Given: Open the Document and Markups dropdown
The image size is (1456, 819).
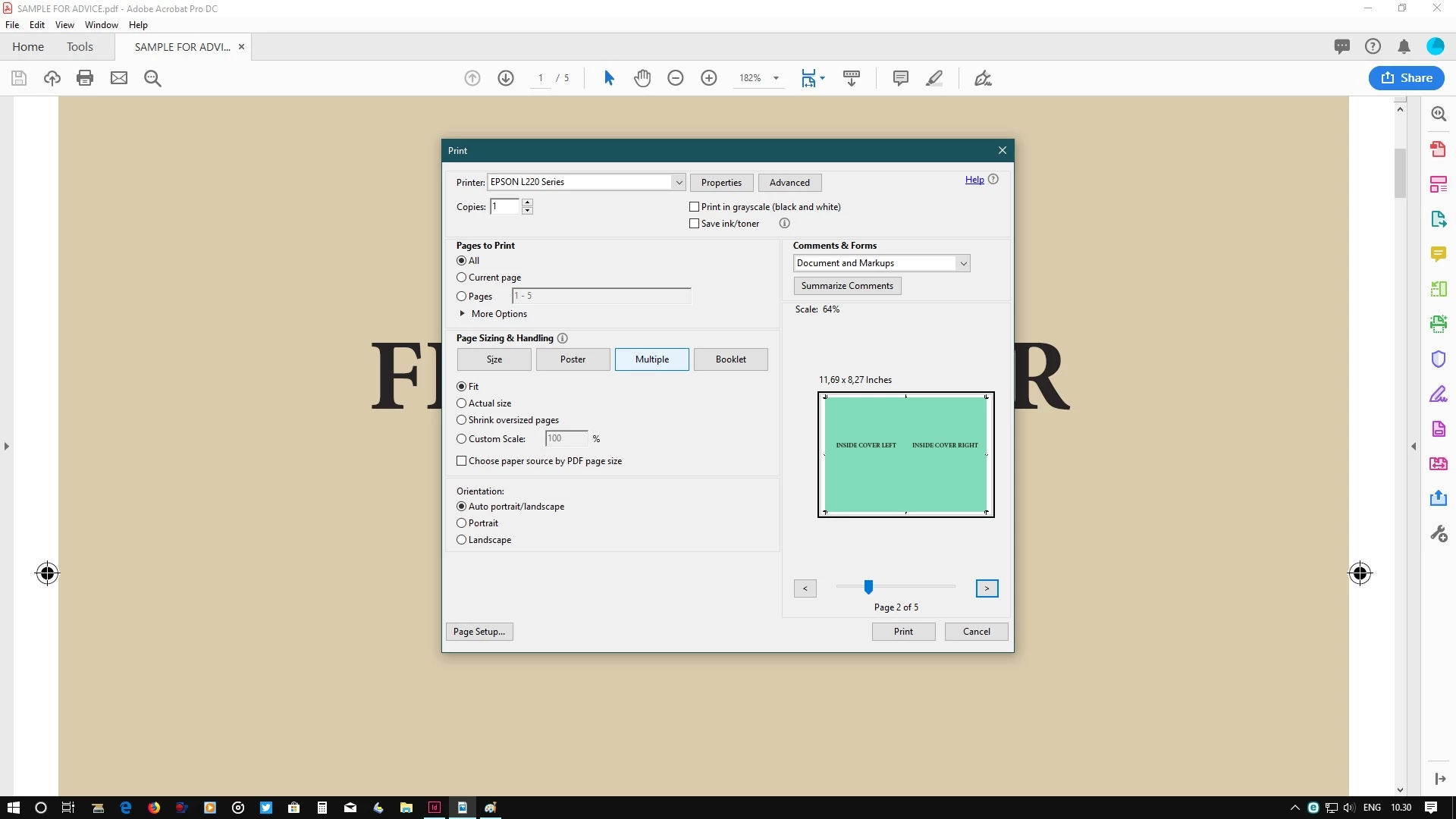Looking at the screenshot, I should point(963,263).
